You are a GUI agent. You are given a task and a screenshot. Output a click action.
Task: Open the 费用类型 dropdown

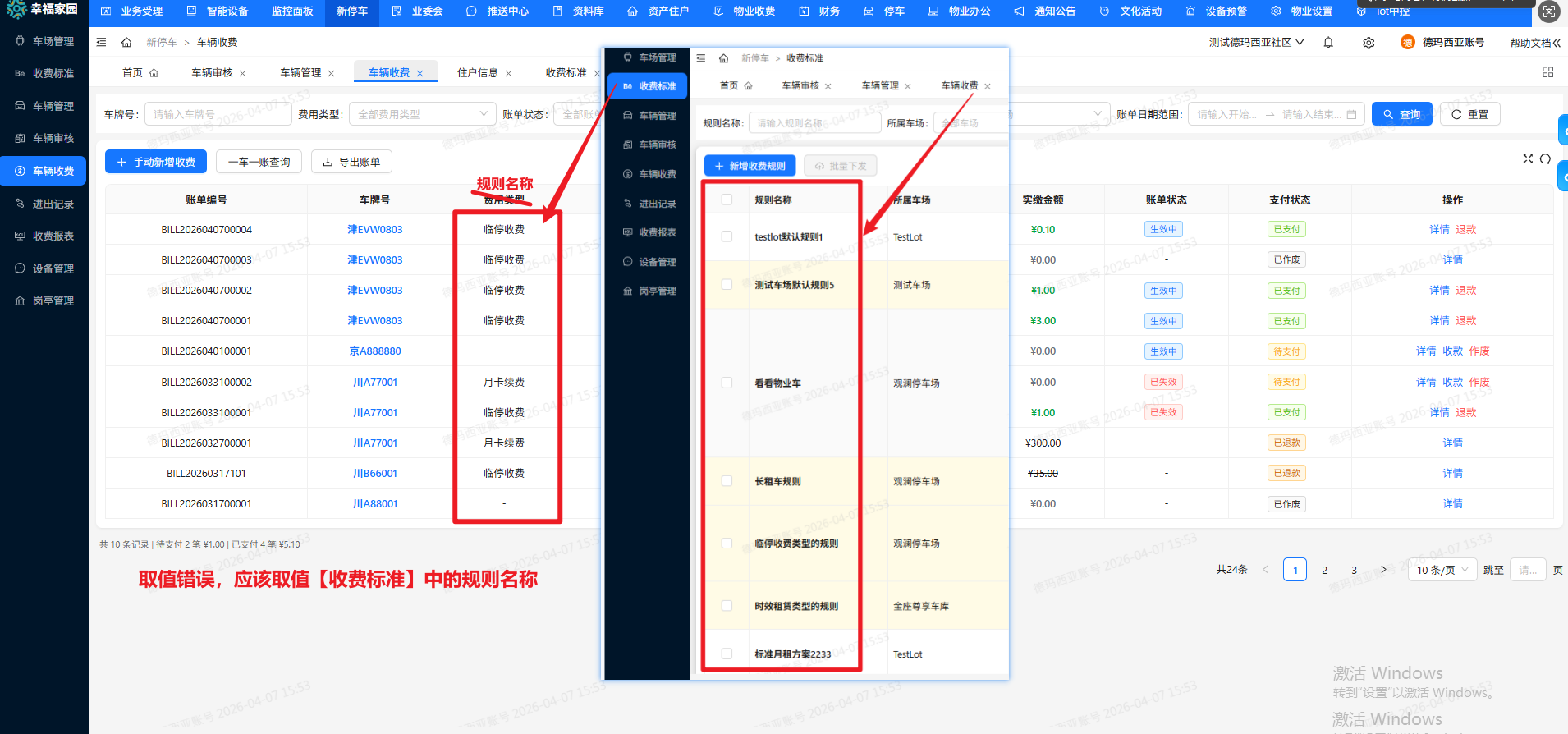click(422, 114)
